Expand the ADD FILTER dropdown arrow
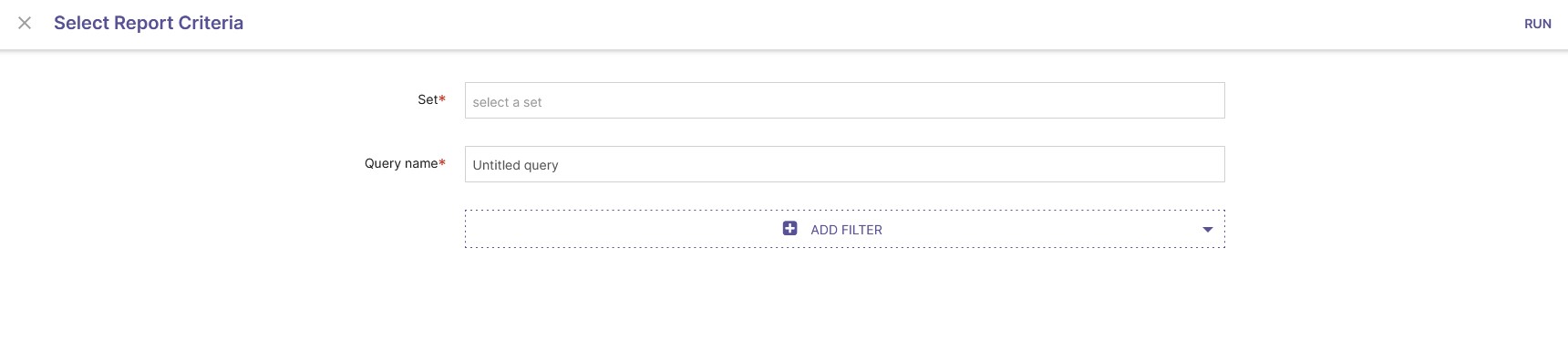Screen dimensions: 1568x362 point(1207,230)
